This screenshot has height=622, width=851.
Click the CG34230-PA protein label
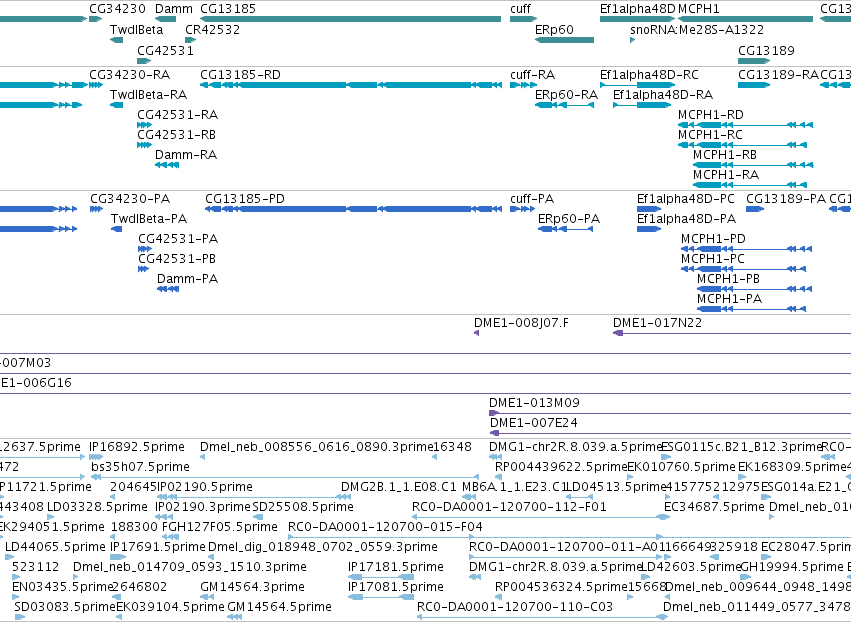coord(130,199)
